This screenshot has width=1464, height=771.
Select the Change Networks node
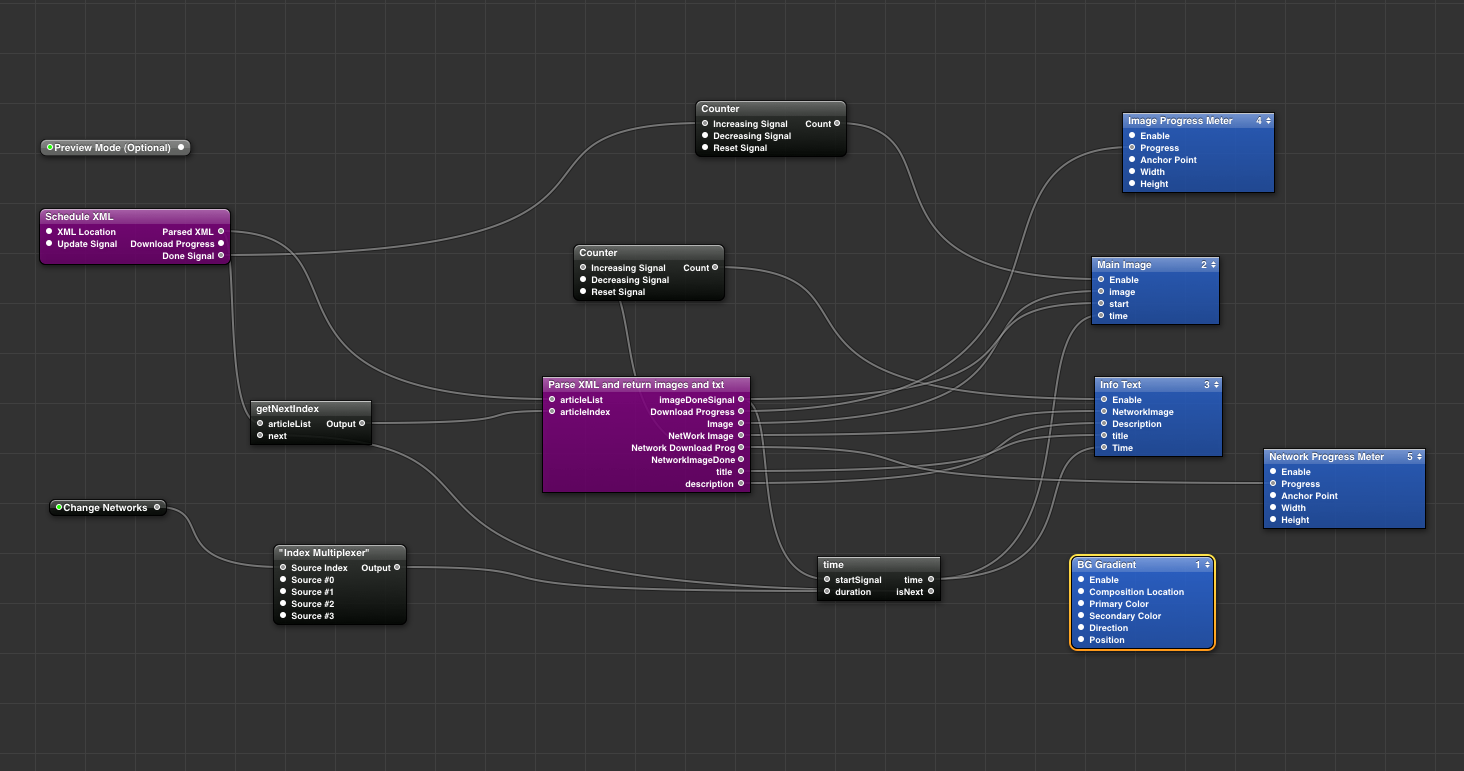coord(105,508)
